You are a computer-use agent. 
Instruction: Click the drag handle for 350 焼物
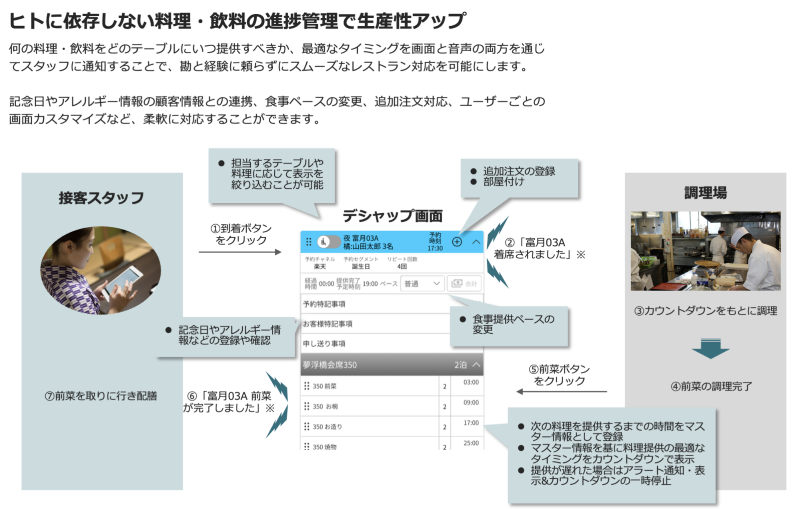point(307,446)
